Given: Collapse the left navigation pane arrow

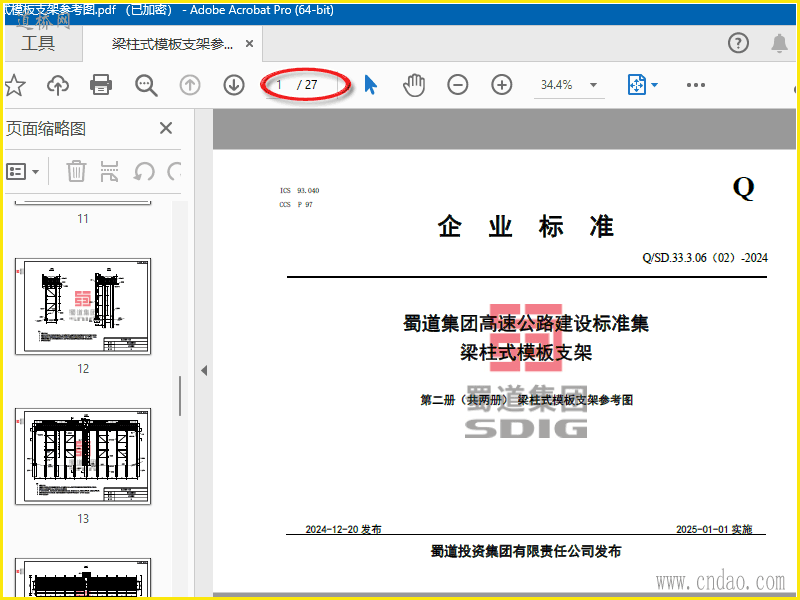Looking at the screenshot, I should (x=204, y=370).
